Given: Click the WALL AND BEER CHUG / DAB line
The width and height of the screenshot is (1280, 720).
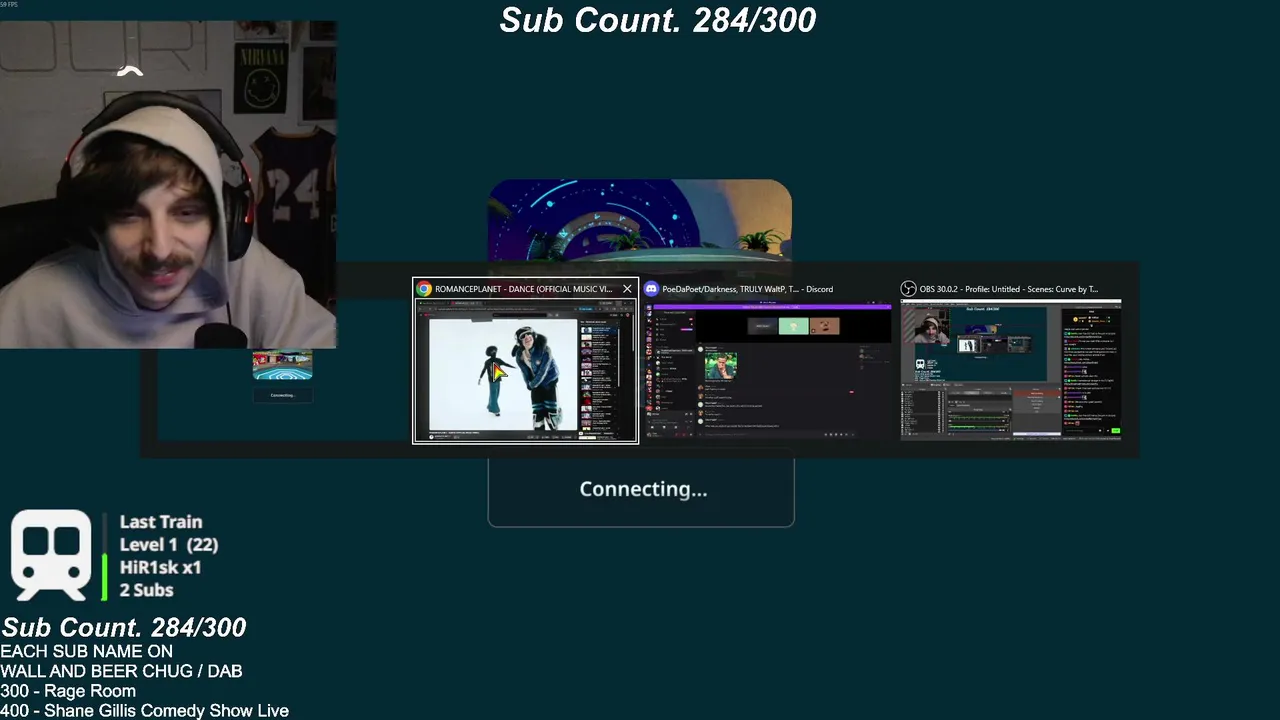Looking at the screenshot, I should [x=121, y=671].
